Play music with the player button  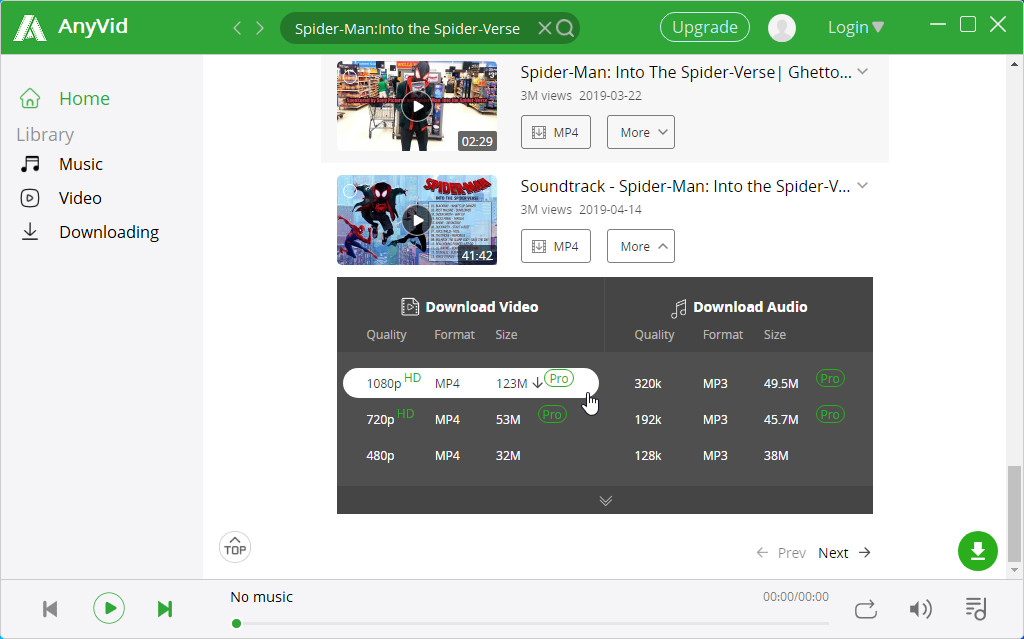coord(108,609)
